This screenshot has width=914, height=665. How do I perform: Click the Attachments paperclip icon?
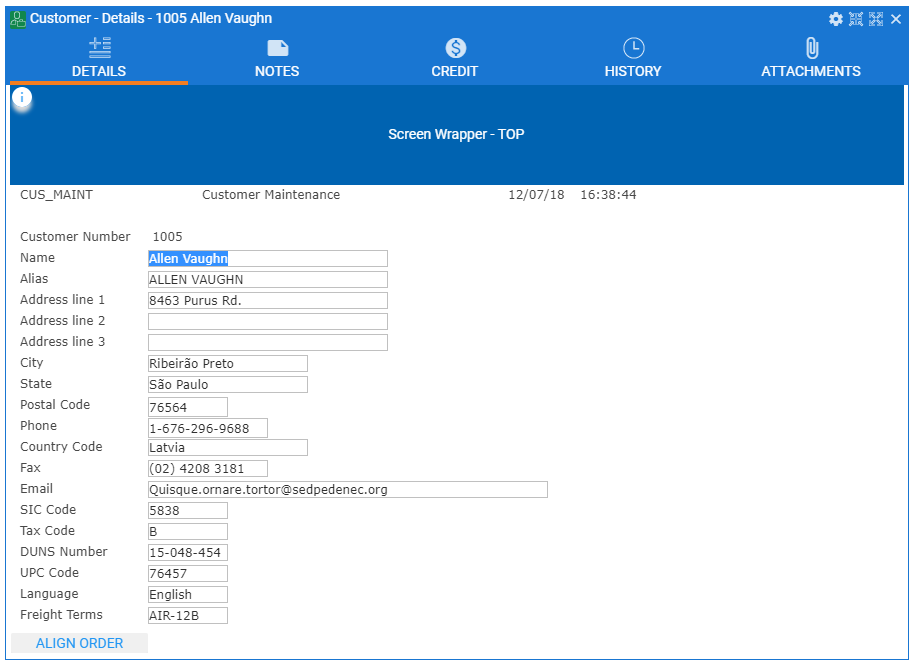point(811,48)
